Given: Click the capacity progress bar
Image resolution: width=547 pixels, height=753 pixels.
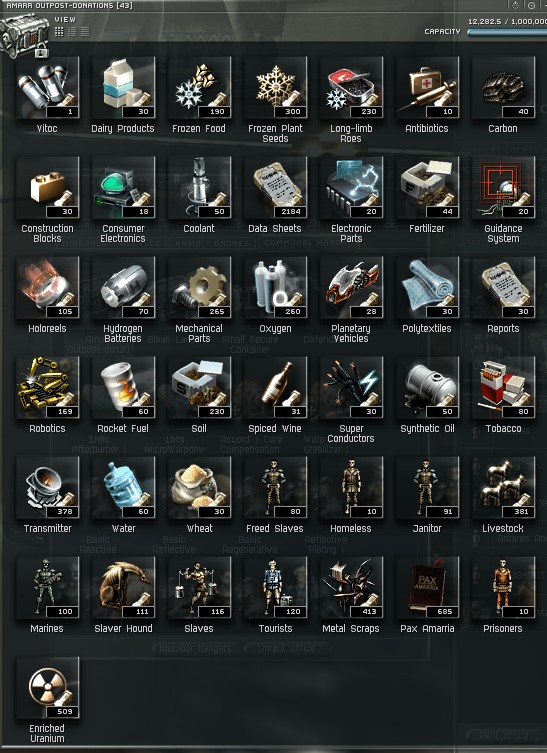Looking at the screenshot, I should point(507,32).
